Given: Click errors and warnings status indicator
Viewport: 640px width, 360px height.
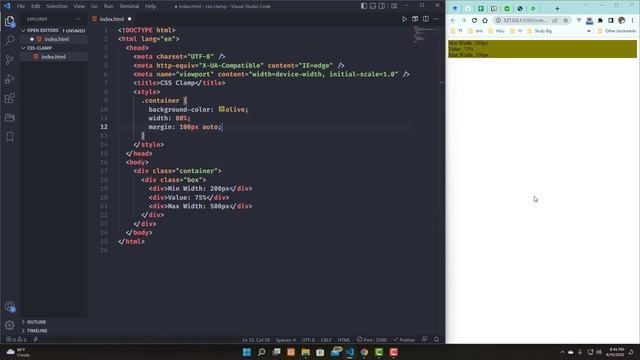Looking at the screenshot, I should [x=16, y=340].
